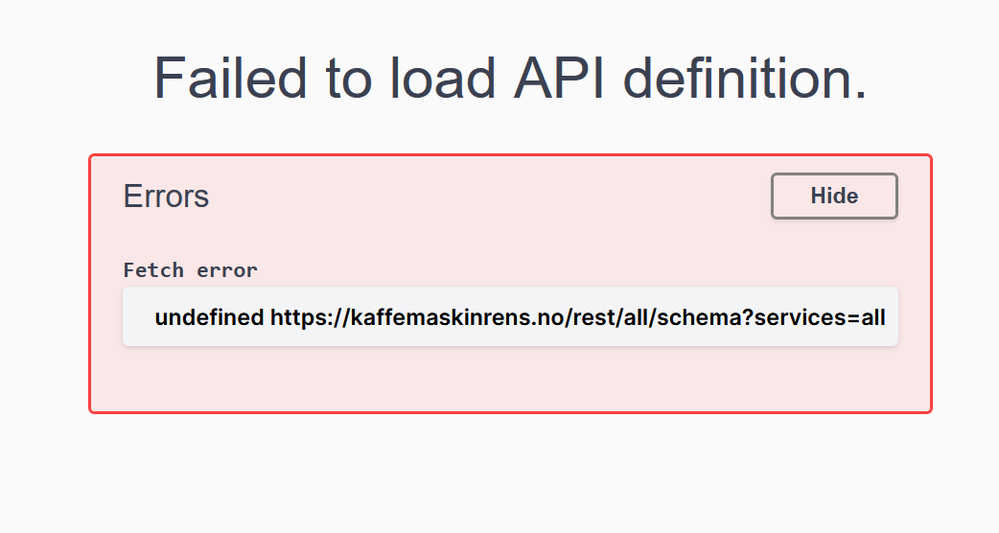This screenshot has height=533, width=999.
Task: Click the word "error" after Fetch
Action: point(227,270)
